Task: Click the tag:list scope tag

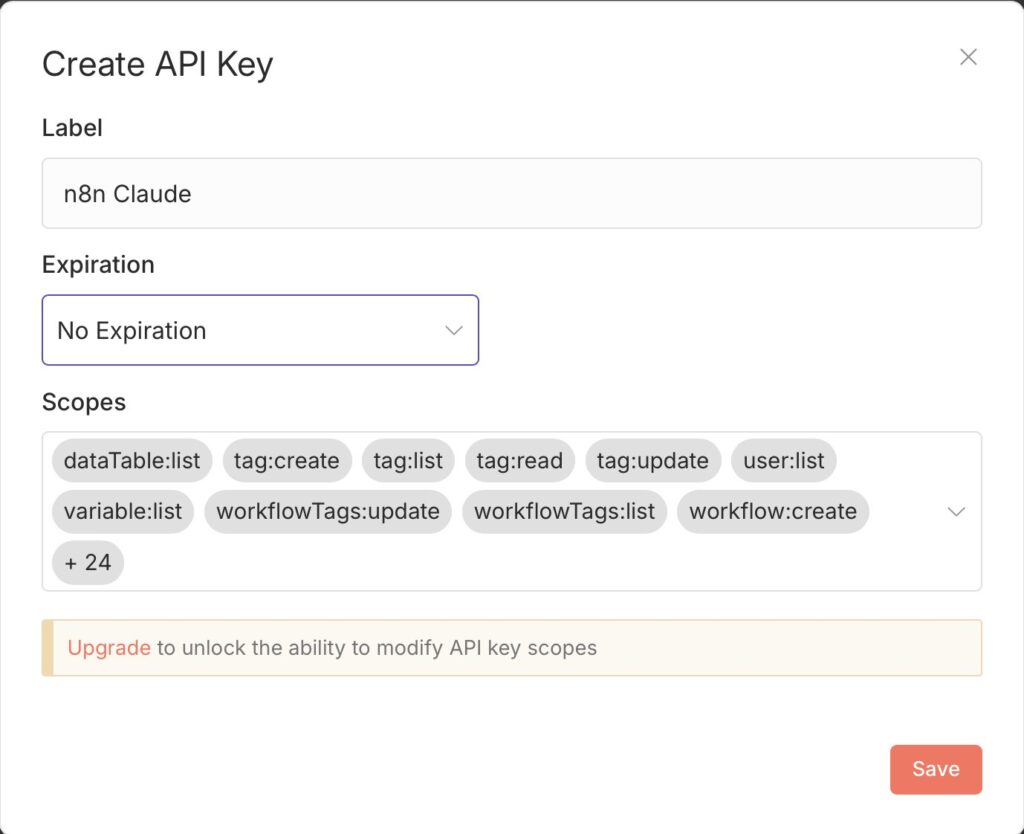Action: (x=408, y=460)
